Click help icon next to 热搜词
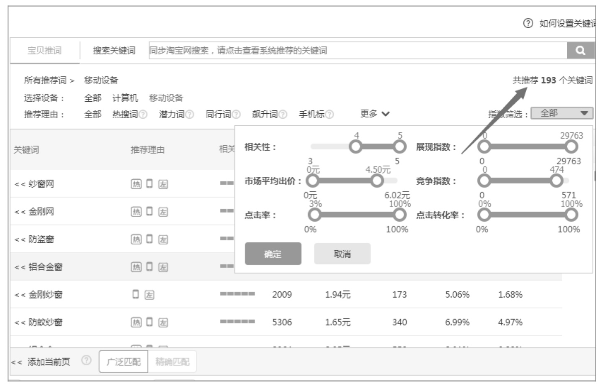Image resolution: width=602 pixels, height=388 pixels. (x=143, y=114)
